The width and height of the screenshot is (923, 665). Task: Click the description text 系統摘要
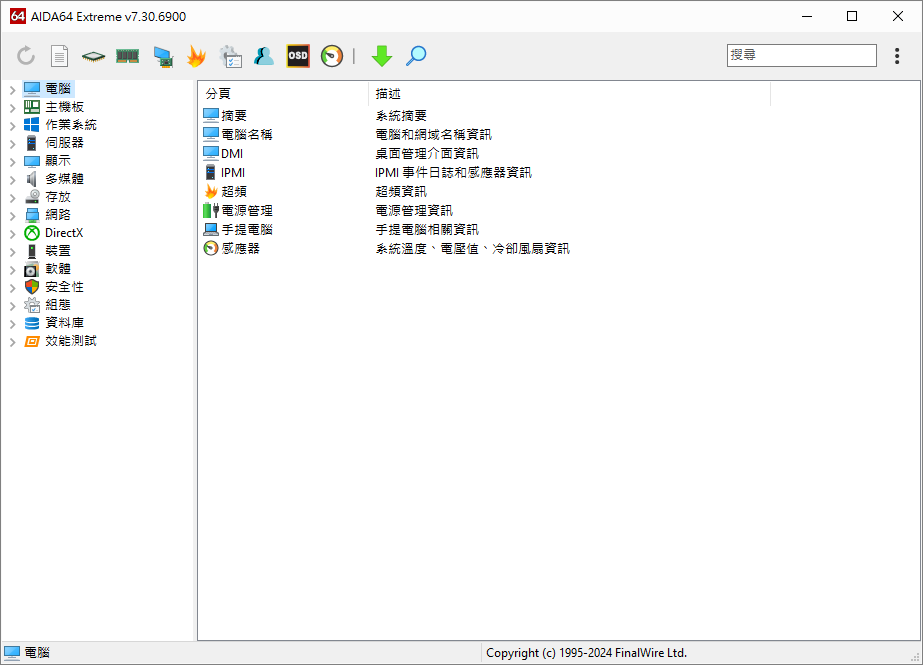click(x=401, y=115)
